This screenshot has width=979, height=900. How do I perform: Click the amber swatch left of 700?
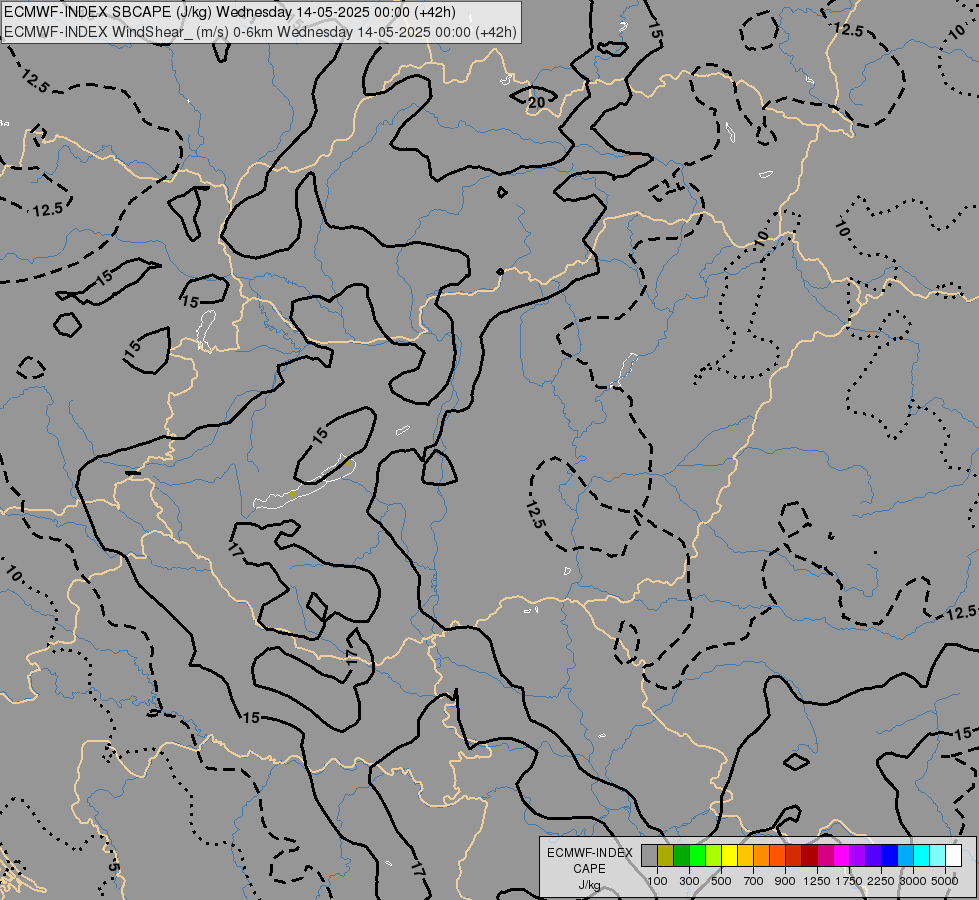click(745, 856)
